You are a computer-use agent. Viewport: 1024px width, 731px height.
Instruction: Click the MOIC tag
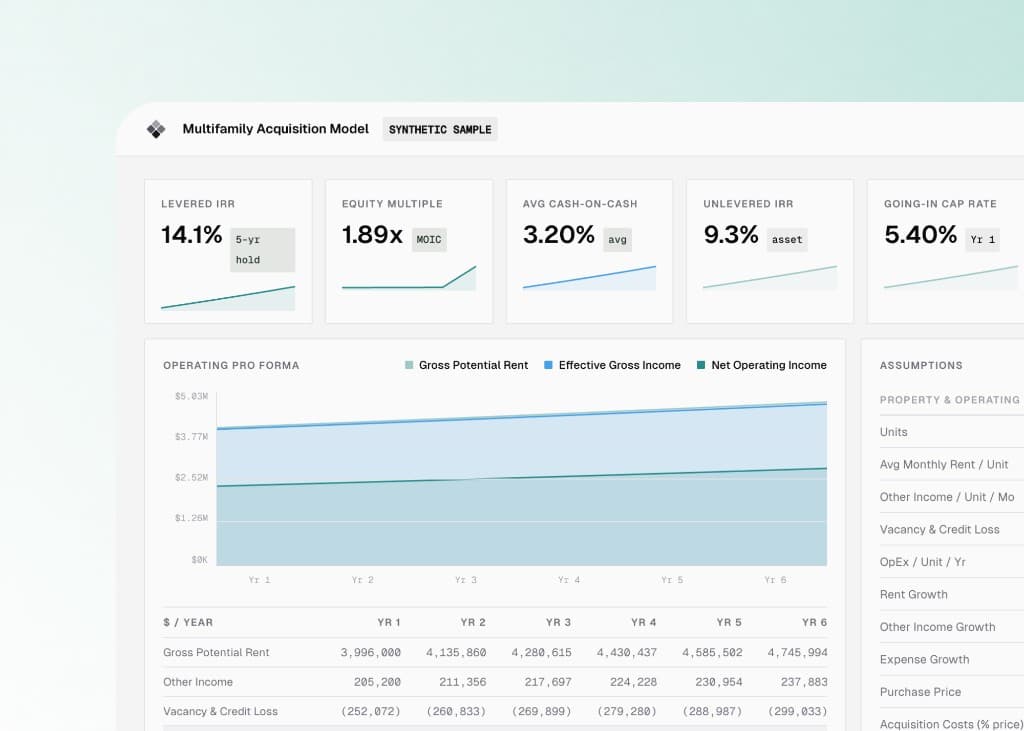pos(429,240)
